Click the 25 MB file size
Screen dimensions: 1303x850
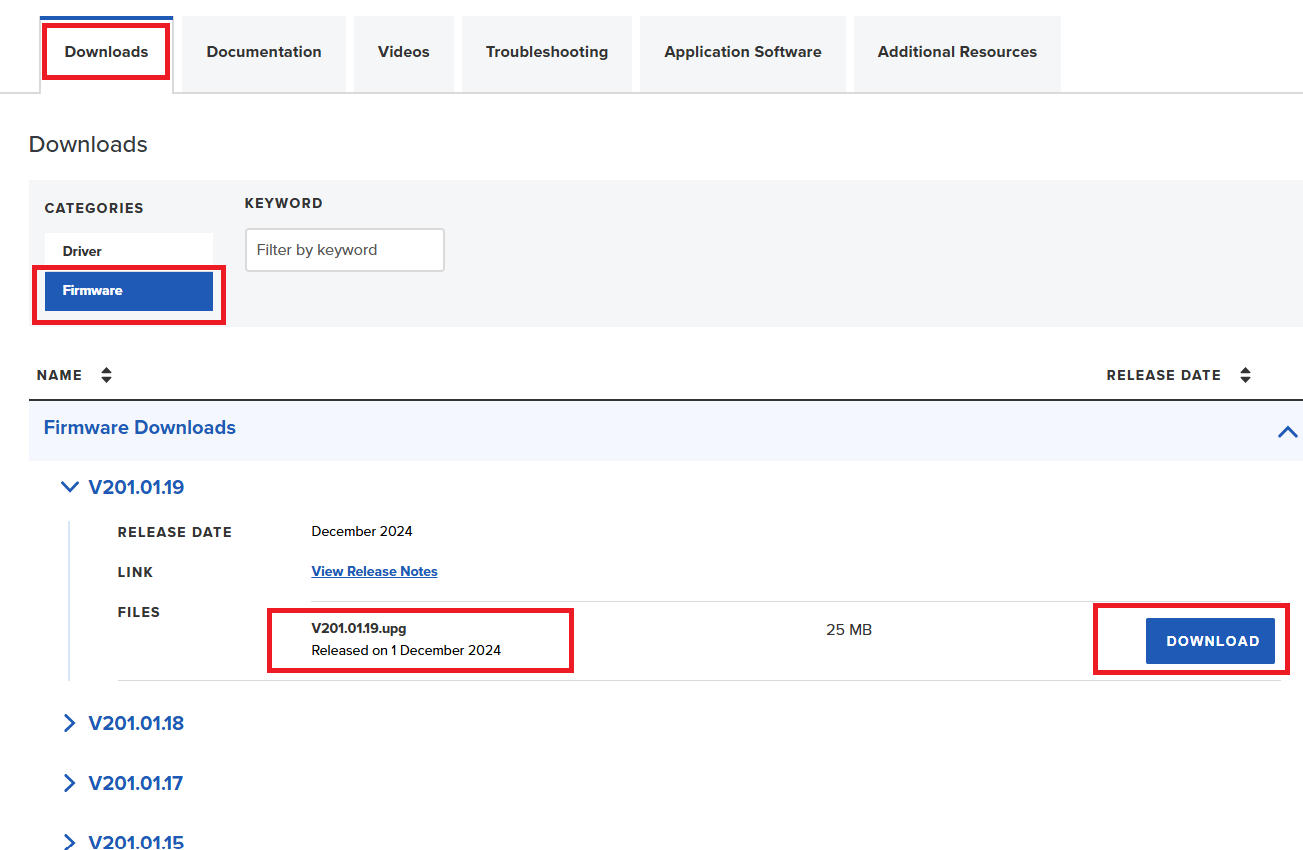[849, 630]
